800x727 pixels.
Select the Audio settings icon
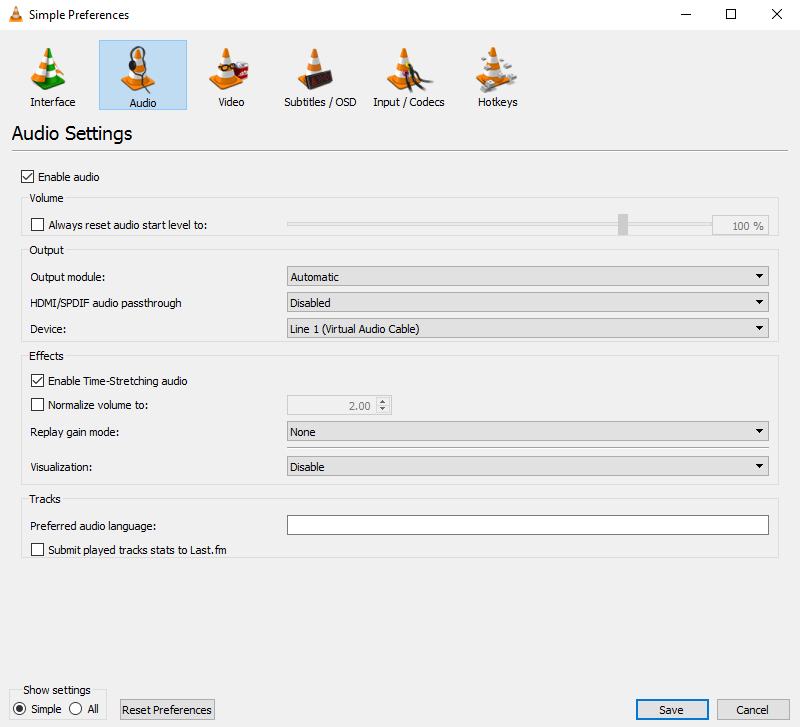click(x=142, y=75)
